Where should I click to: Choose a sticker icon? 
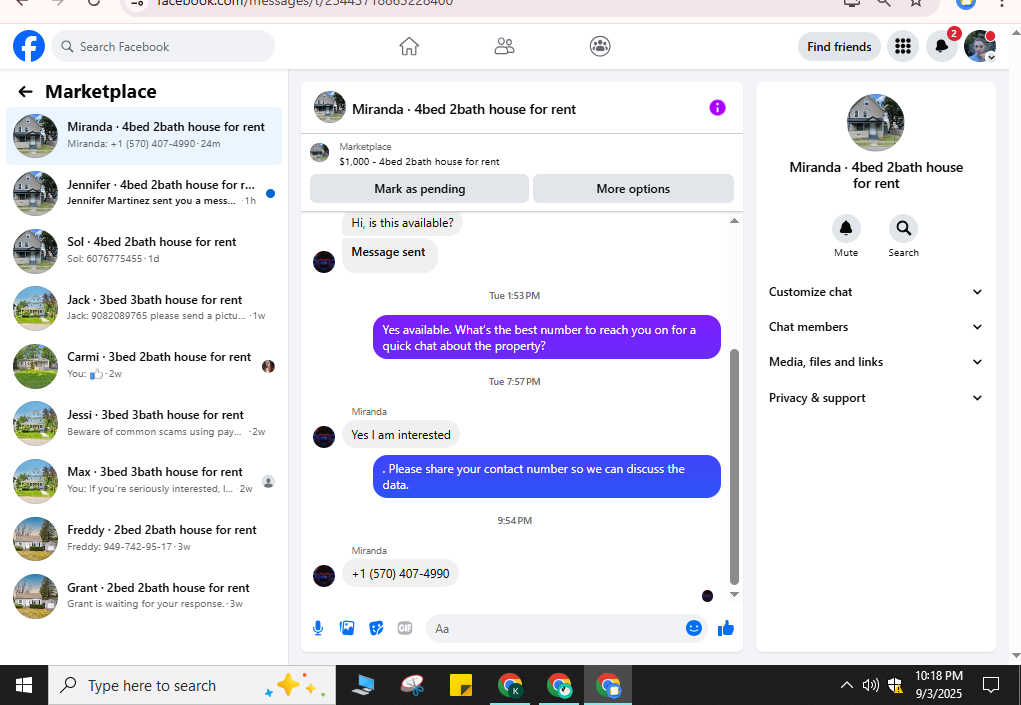tap(376, 628)
